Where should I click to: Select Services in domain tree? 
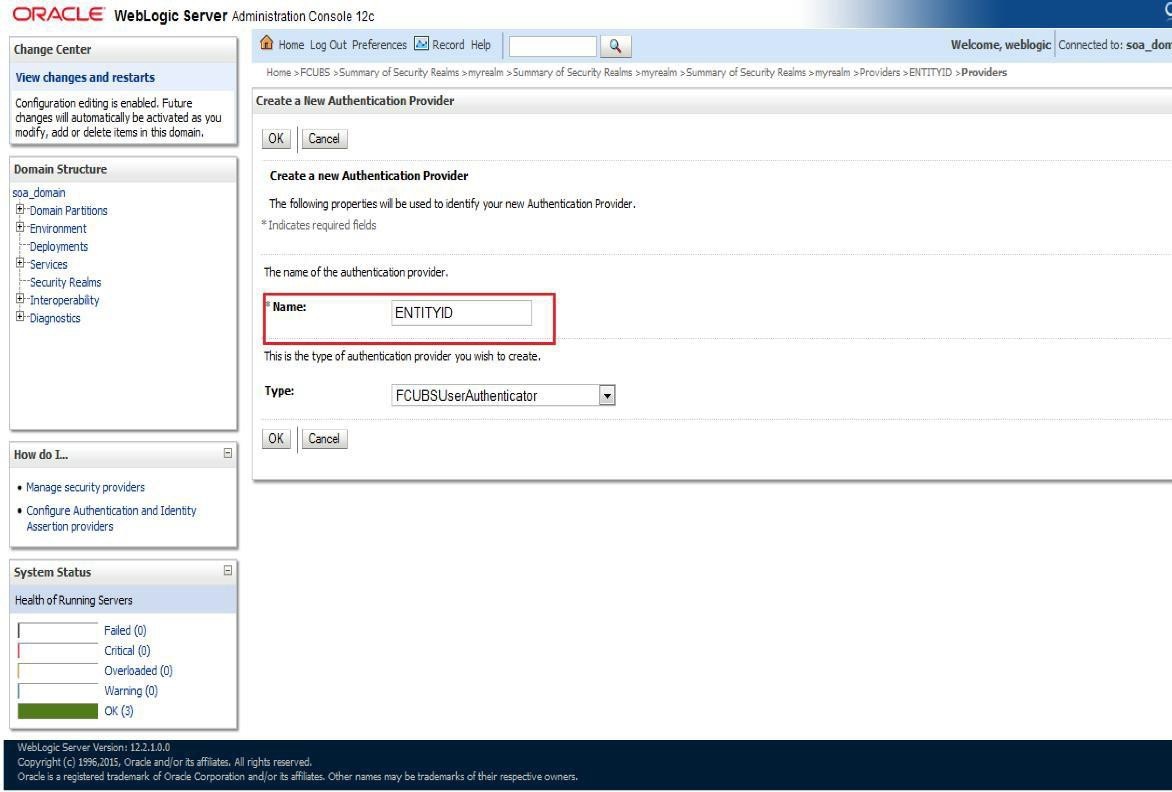tap(48, 264)
